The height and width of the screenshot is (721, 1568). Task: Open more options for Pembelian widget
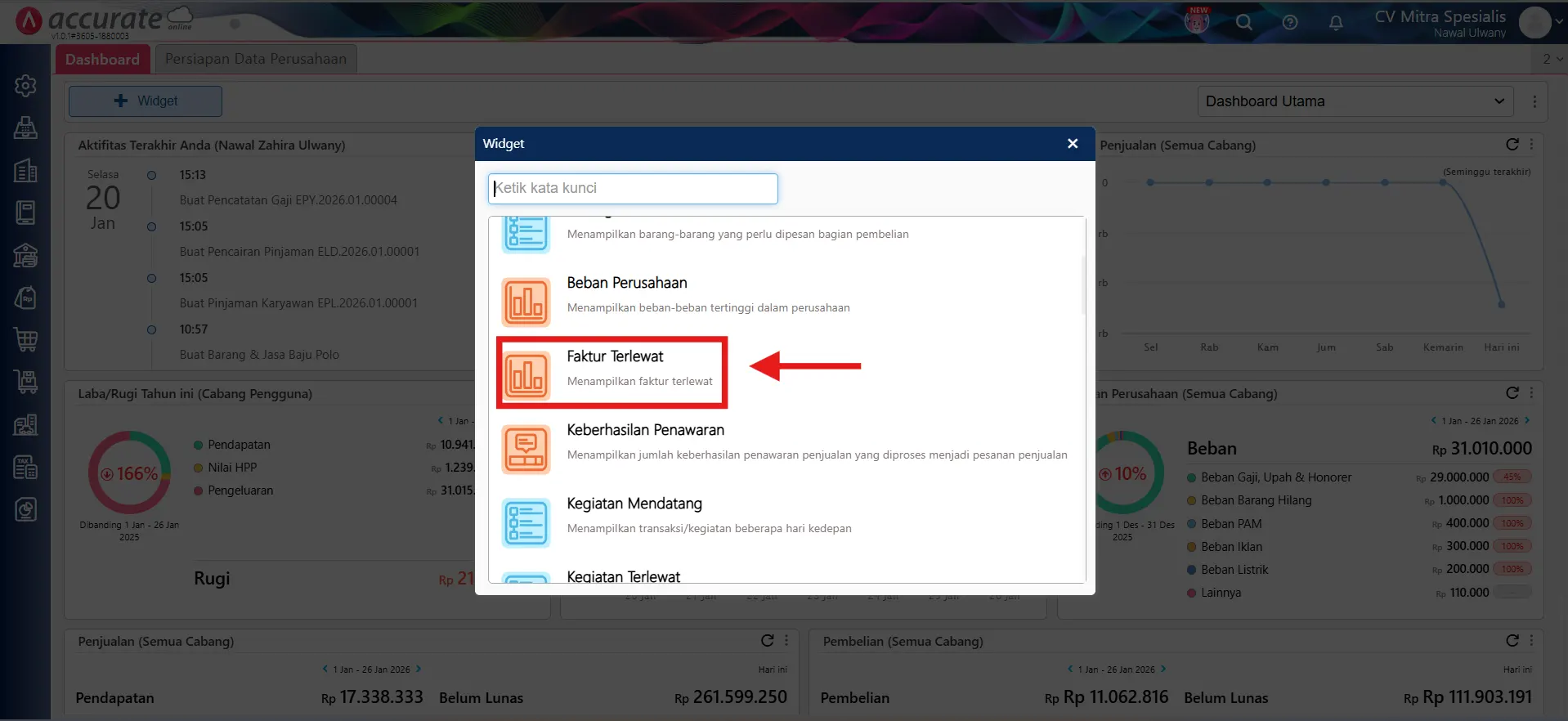click(x=1531, y=641)
